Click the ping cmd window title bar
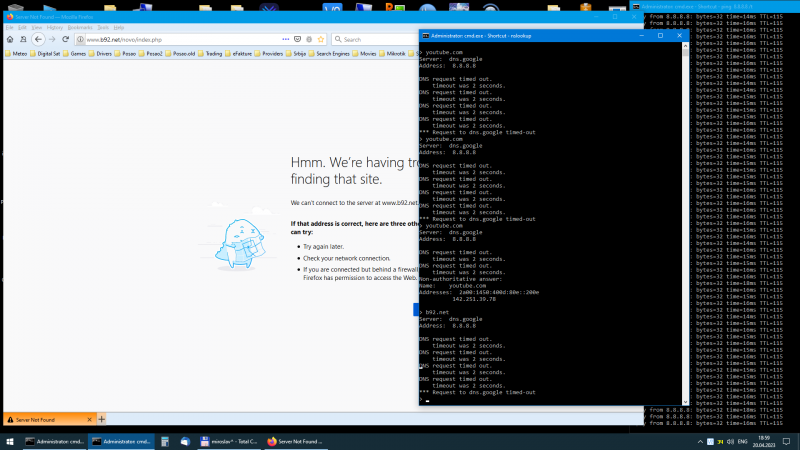Image resolution: width=800 pixels, height=450 pixels. (714, 7)
